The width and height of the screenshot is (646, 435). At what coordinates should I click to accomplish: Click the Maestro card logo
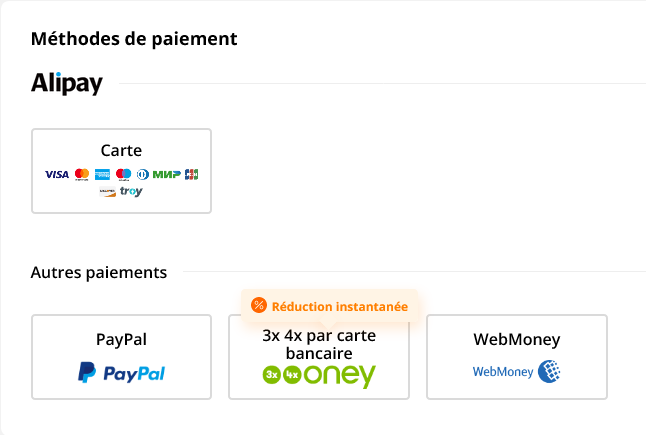124,174
